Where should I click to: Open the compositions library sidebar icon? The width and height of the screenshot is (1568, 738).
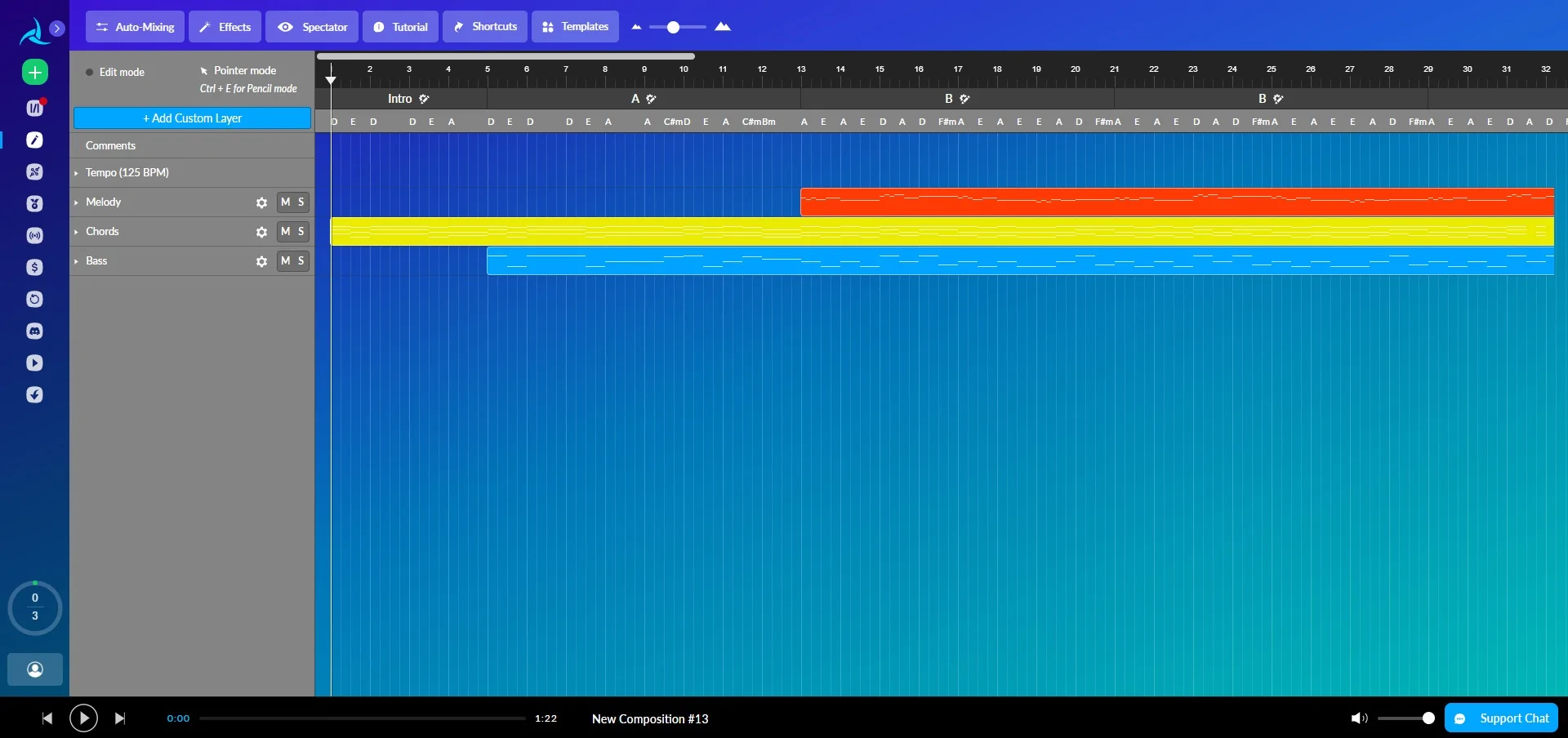point(34,108)
